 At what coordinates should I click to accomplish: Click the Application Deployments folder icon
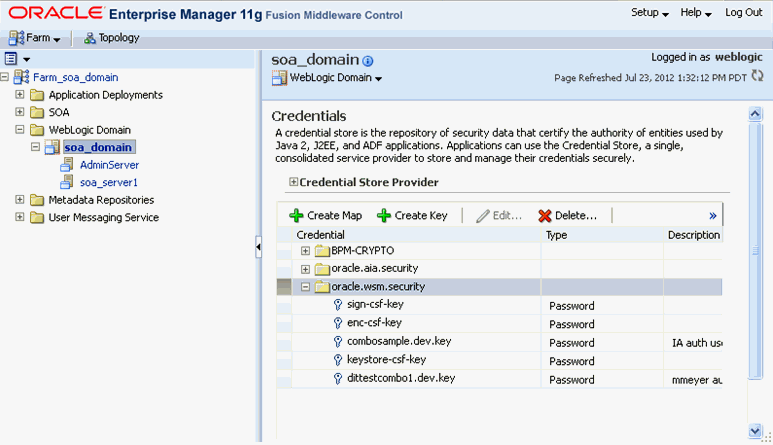pos(37,95)
